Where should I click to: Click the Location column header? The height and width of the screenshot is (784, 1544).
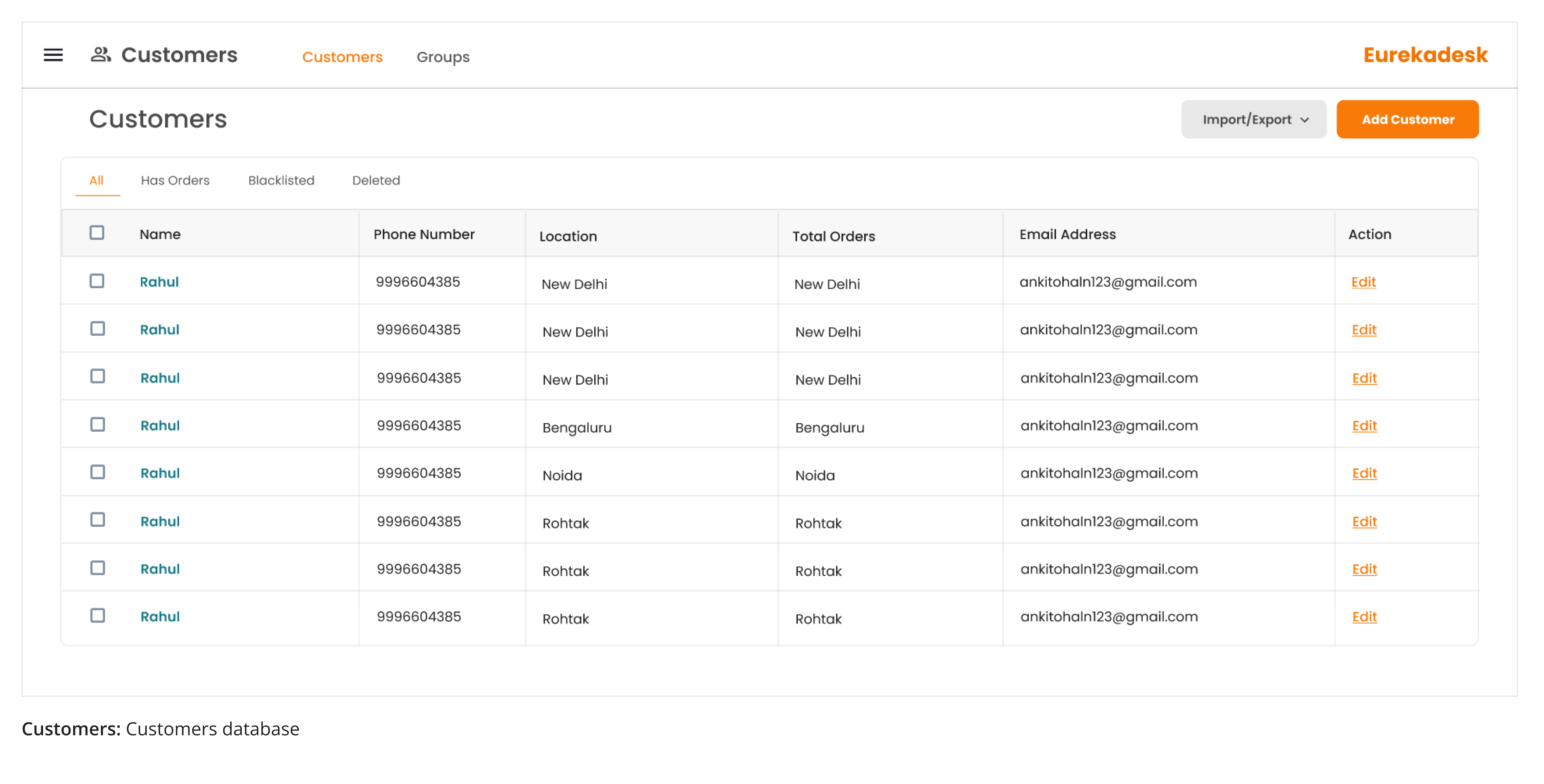click(568, 237)
